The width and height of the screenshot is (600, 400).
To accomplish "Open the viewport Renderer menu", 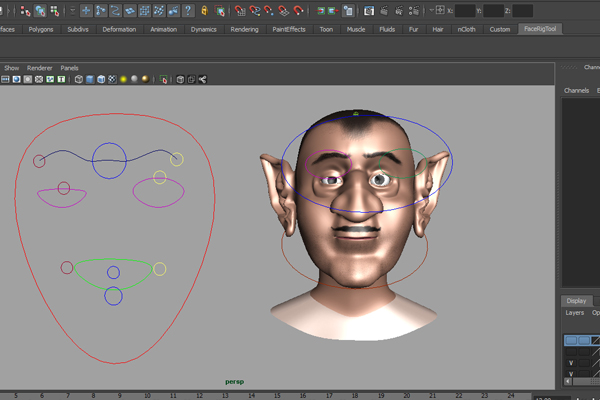I will (x=39, y=68).
